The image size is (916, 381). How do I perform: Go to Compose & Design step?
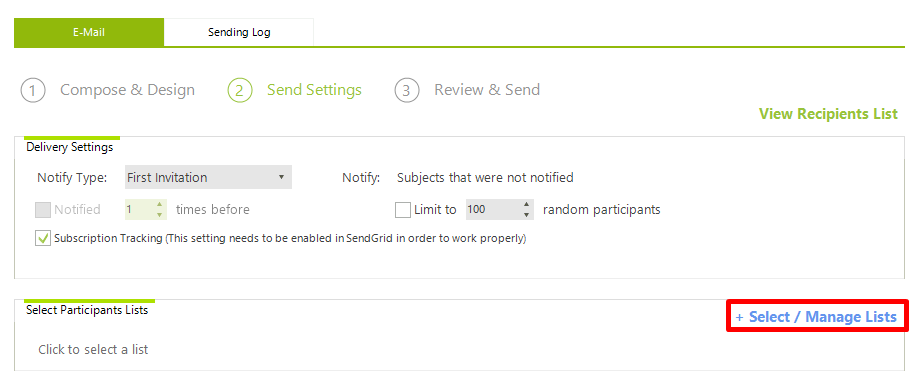(x=127, y=90)
